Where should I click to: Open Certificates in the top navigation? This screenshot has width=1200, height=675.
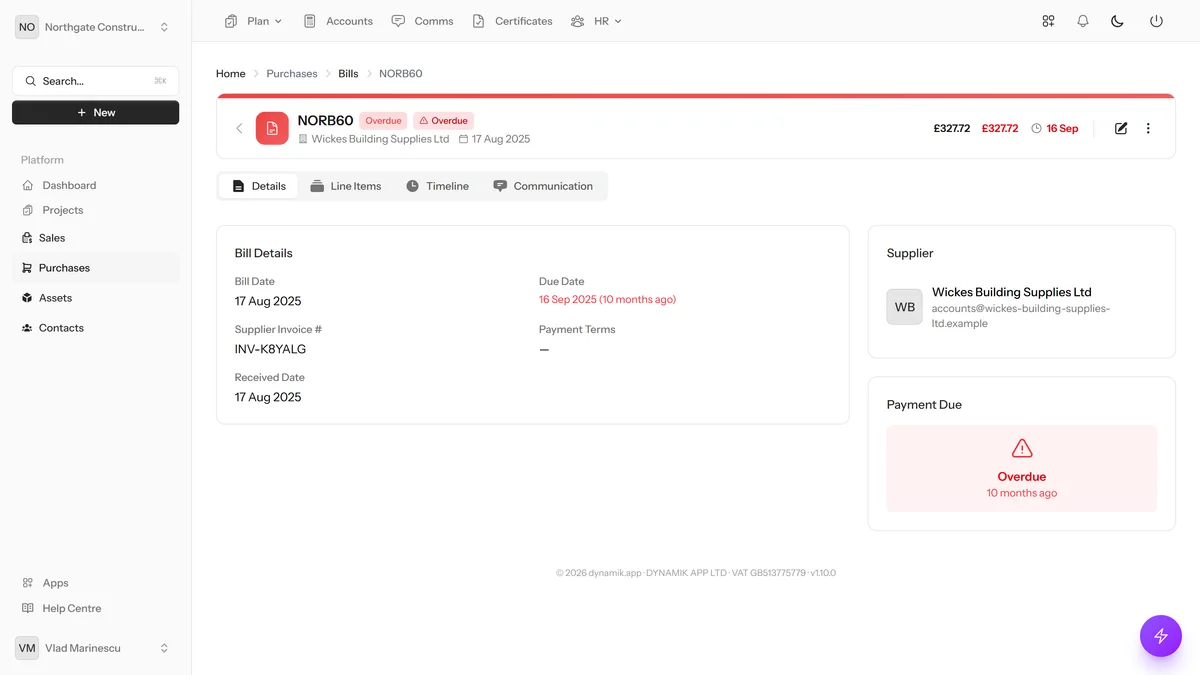tap(512, 21)
